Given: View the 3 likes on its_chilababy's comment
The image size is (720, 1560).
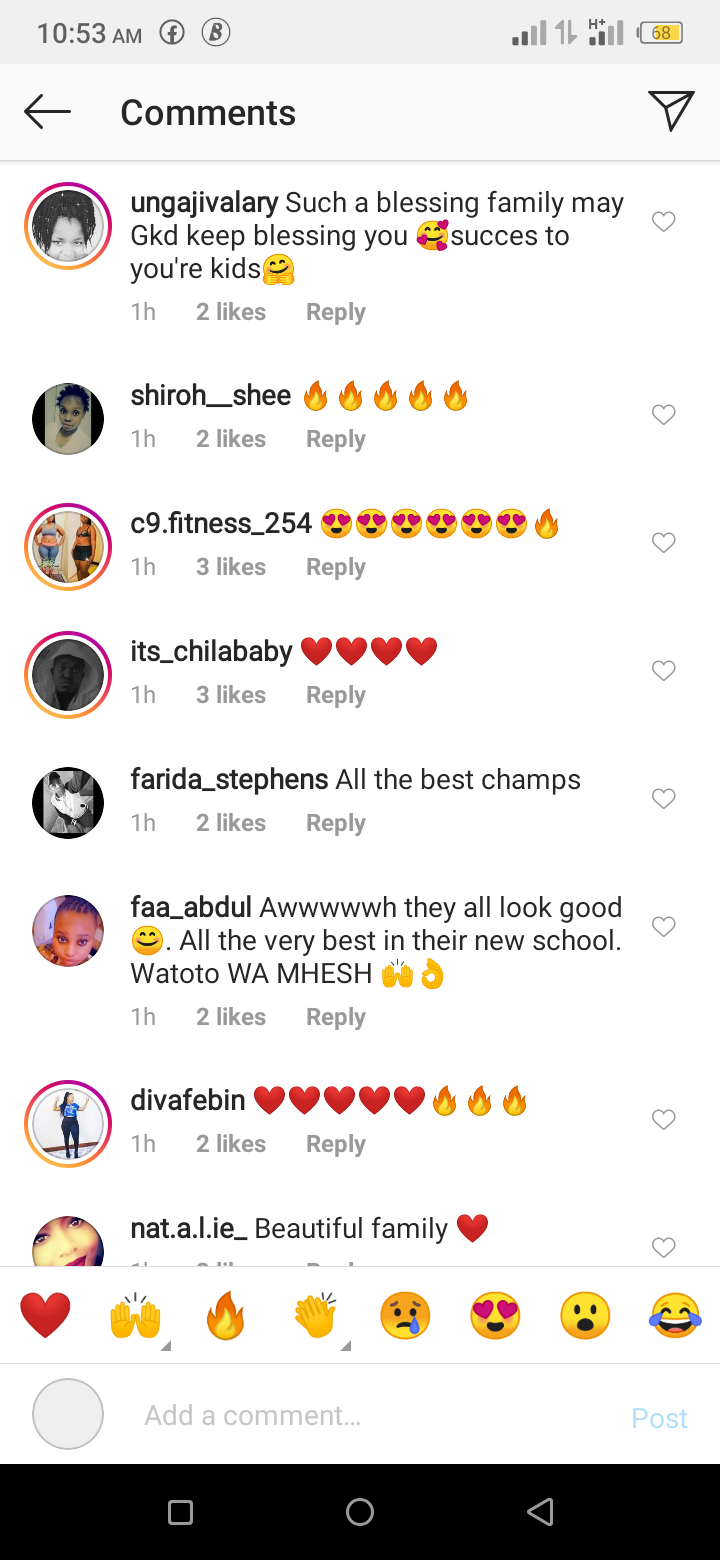Looking at the screenshot, I should [231, 695].
